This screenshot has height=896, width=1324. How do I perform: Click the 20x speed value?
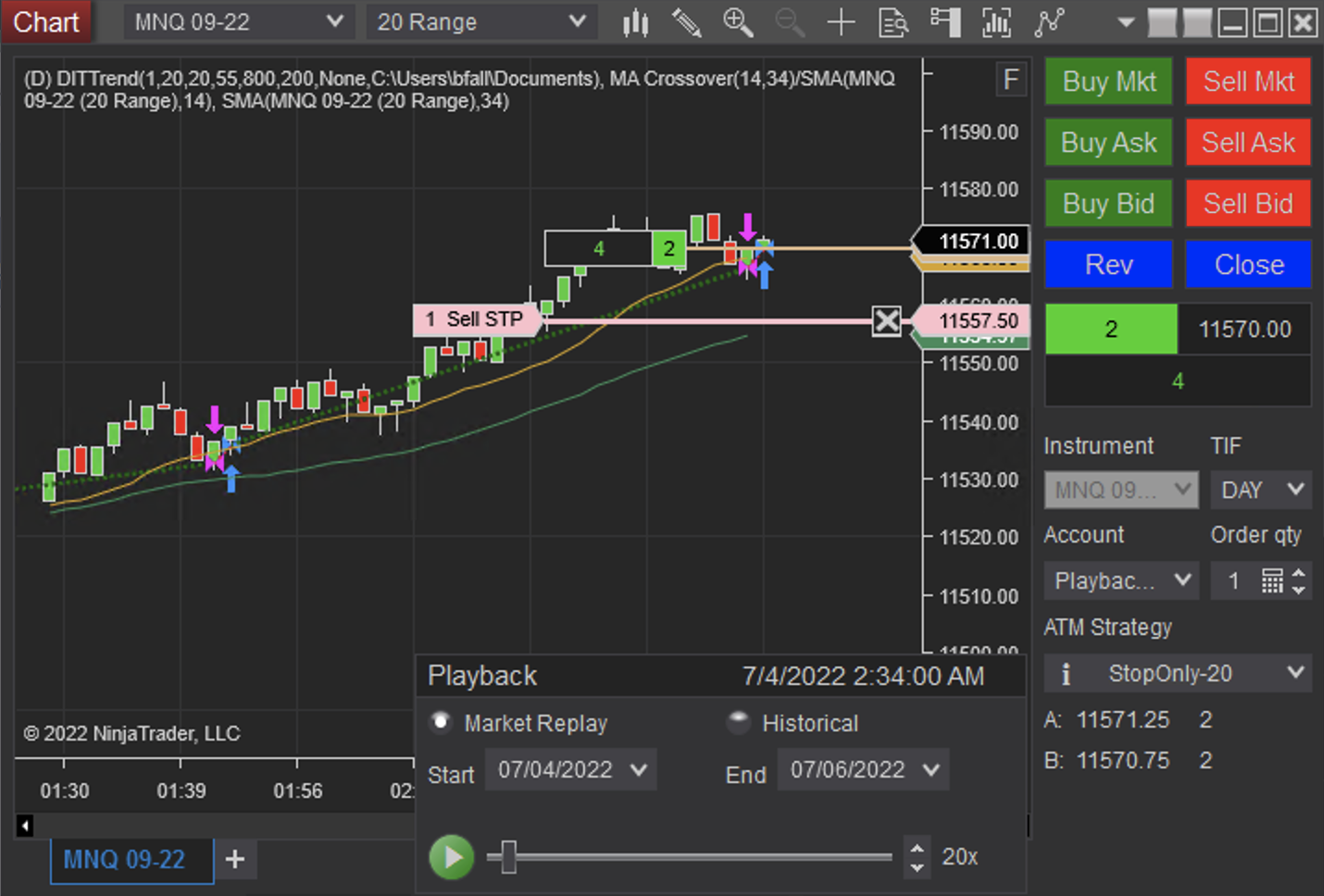tap(960, 856)
